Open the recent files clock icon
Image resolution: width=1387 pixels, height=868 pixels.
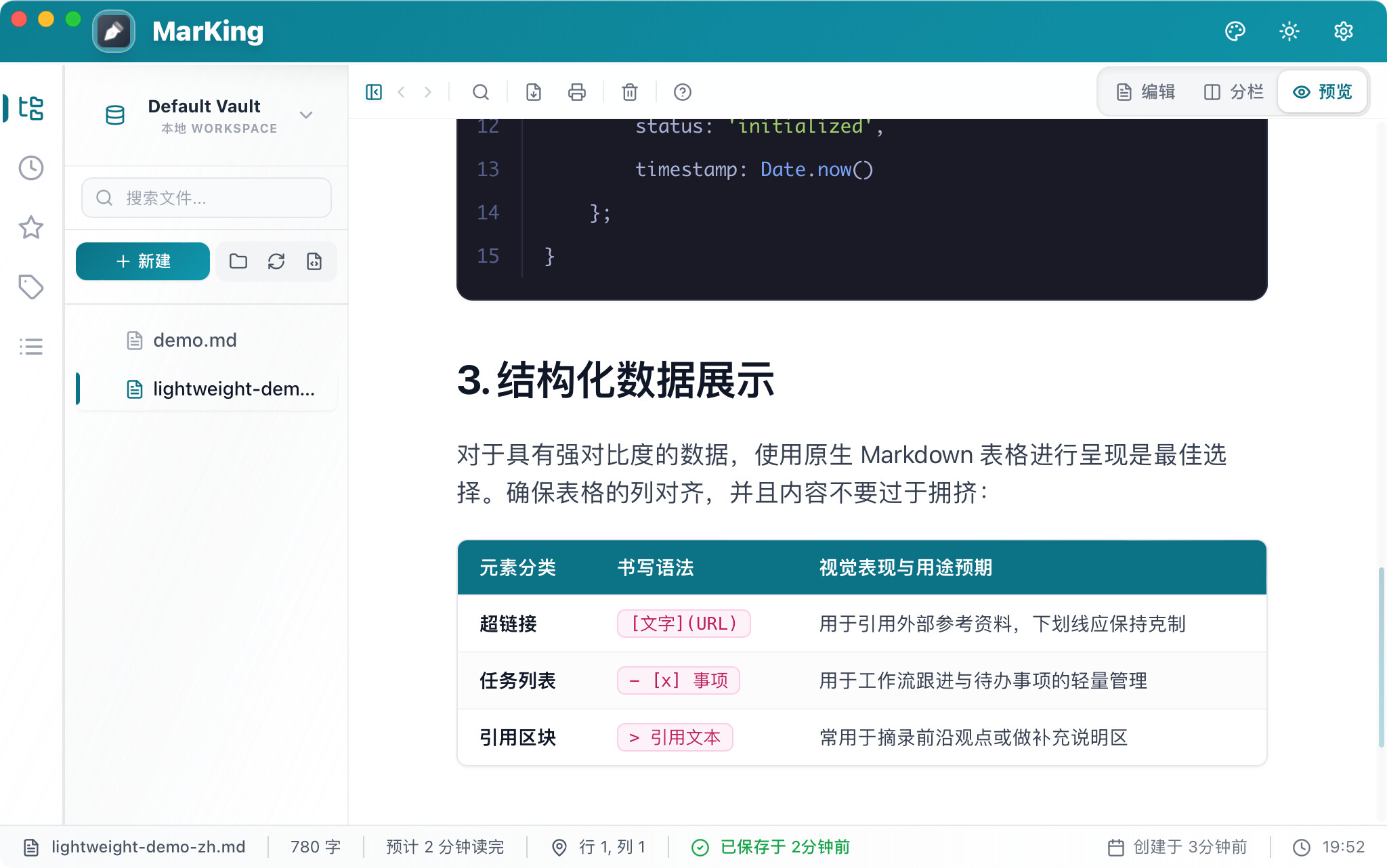point(31,168)
